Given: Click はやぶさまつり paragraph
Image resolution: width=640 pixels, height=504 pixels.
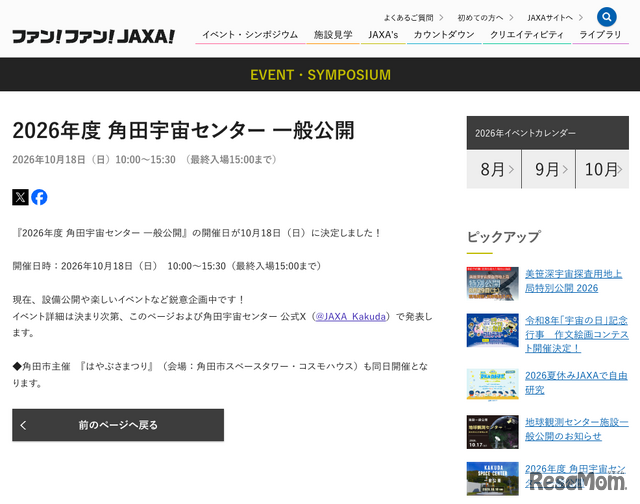Looking at the screenshot, I should coord(220,375).
